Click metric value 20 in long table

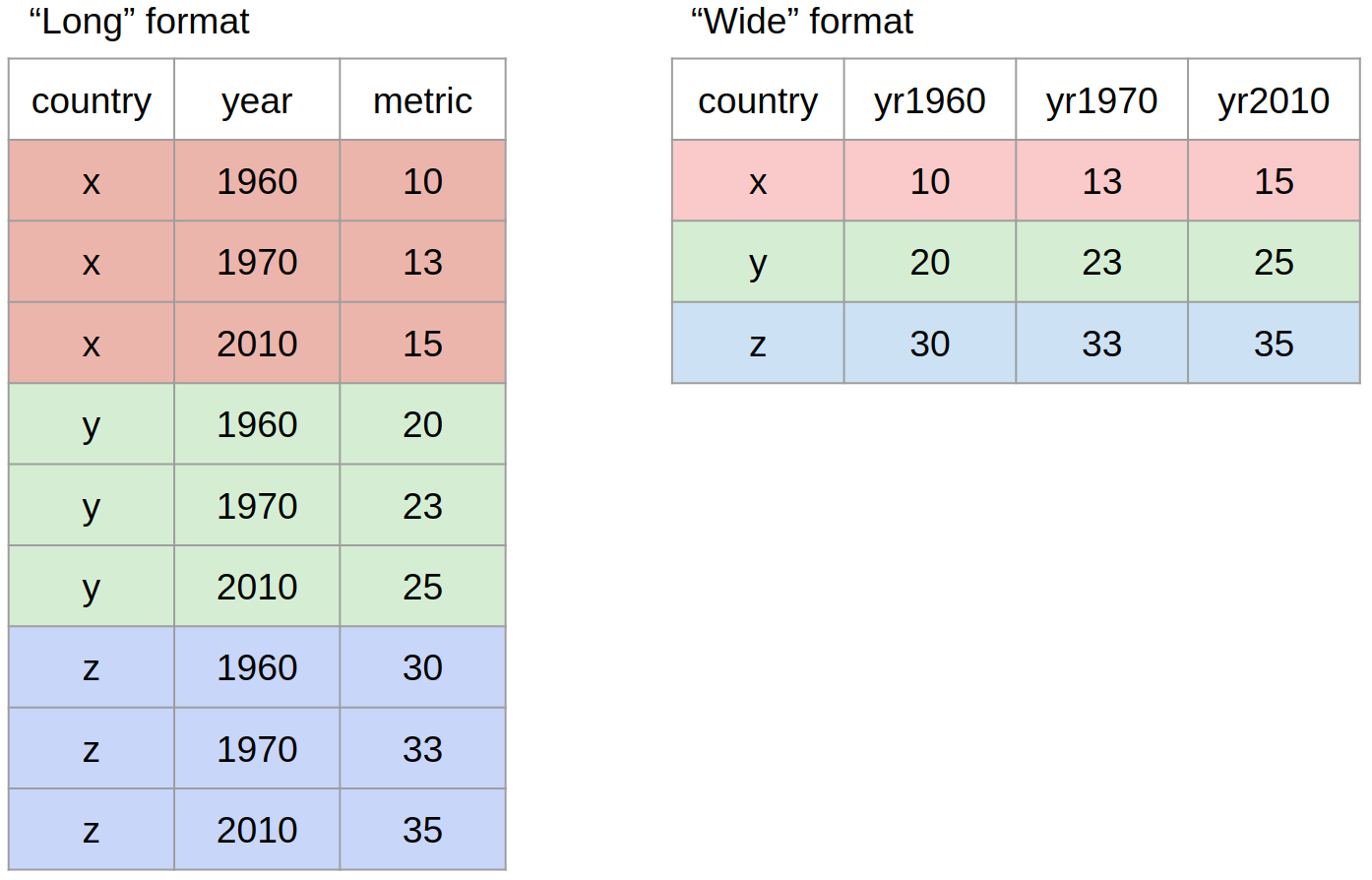tap(422, 424)
